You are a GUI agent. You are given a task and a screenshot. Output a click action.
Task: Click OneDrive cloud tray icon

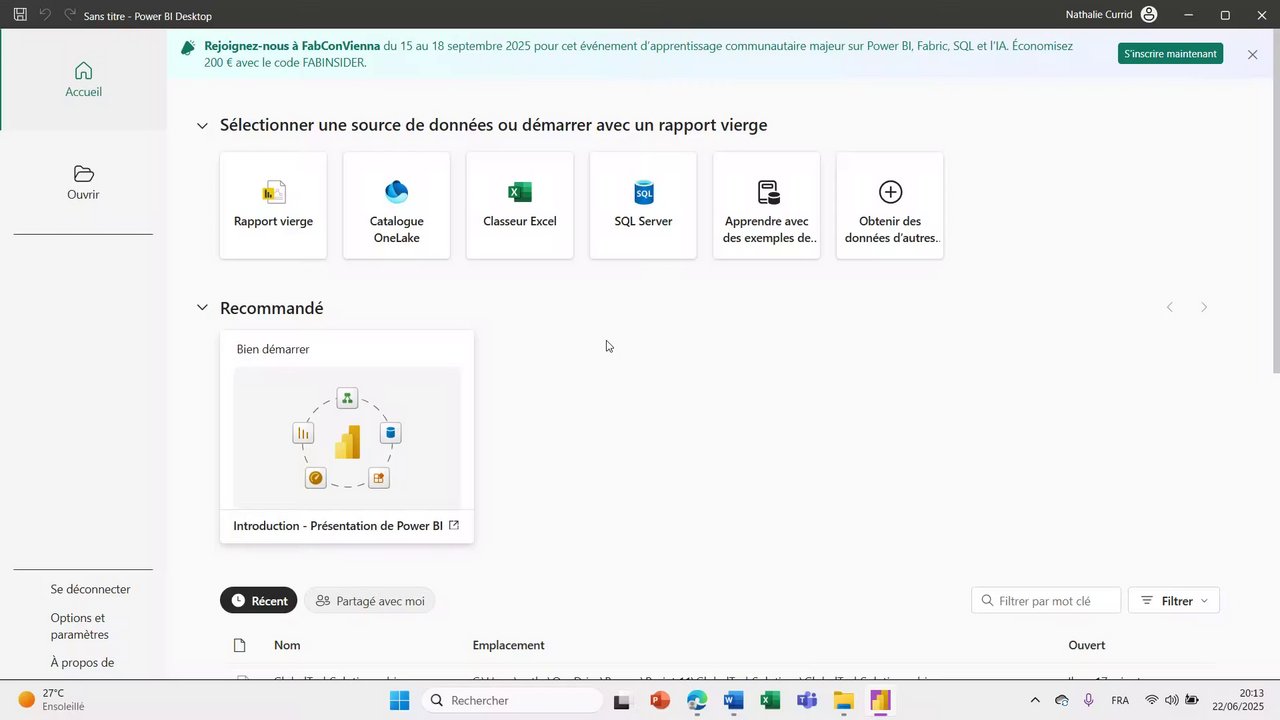1062,700
